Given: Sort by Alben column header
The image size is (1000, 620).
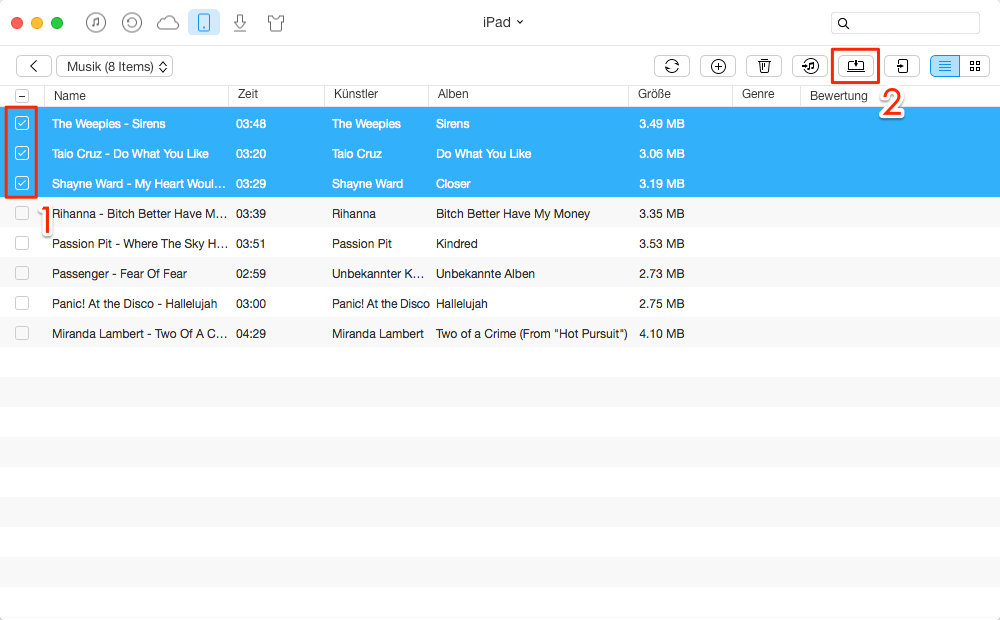Looking at the screenshot, I should click(x=529, y=96).
